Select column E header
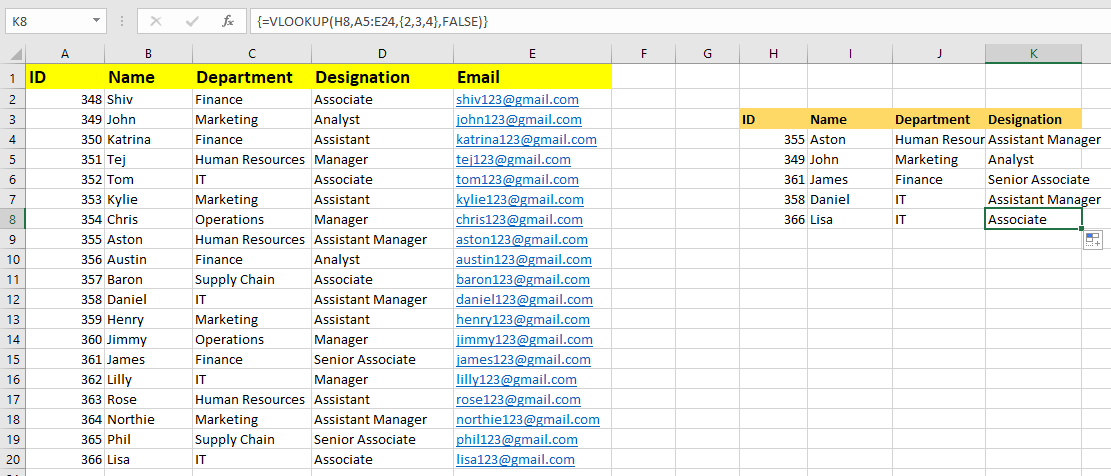 point(531,54)
